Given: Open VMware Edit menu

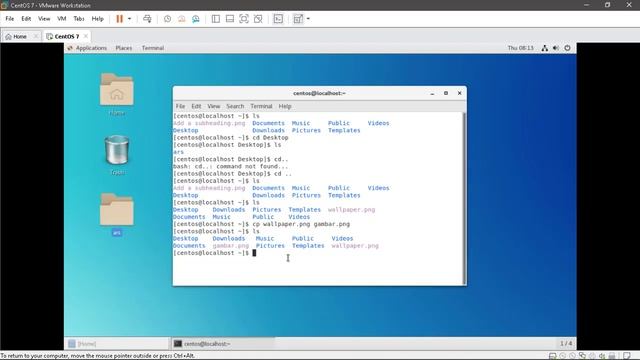Looking at the screenshot, I should [x=26, y=19].
